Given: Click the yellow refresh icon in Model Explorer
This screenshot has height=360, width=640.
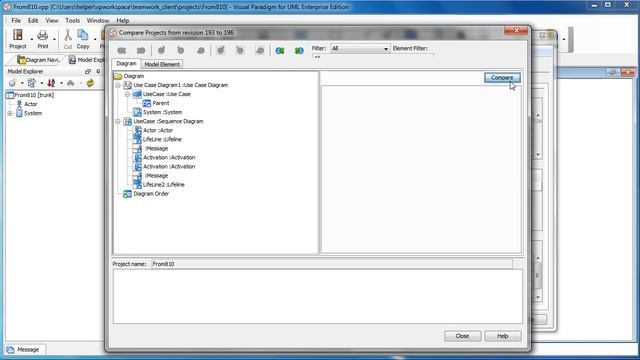Looking at the screenshot, I should point(90,83).
